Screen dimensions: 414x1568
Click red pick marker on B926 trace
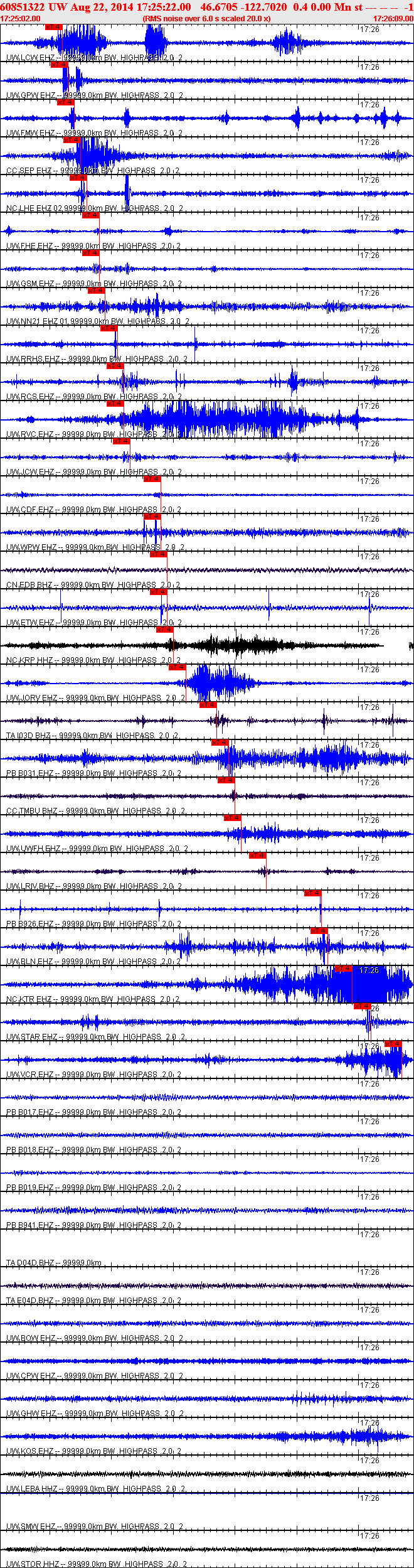tap(312, 893)
